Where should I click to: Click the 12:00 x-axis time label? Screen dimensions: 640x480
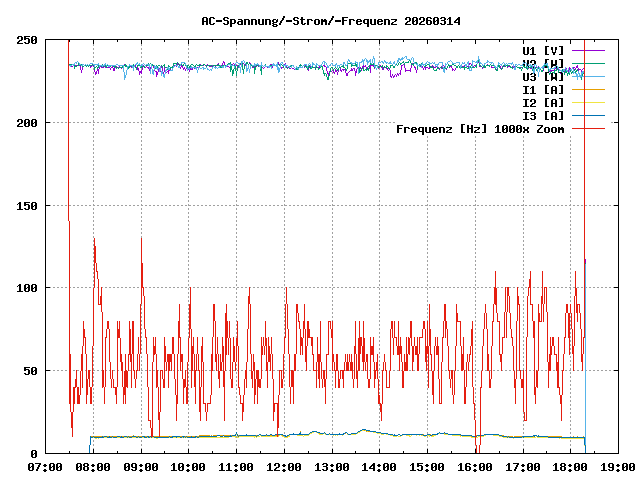[284, 467]
